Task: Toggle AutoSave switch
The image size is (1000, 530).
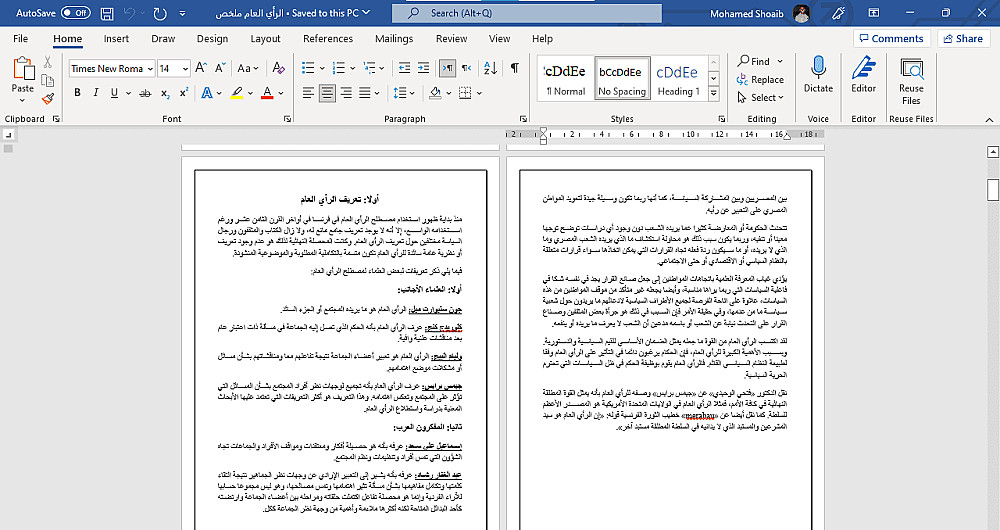Action: click(76, 13)
